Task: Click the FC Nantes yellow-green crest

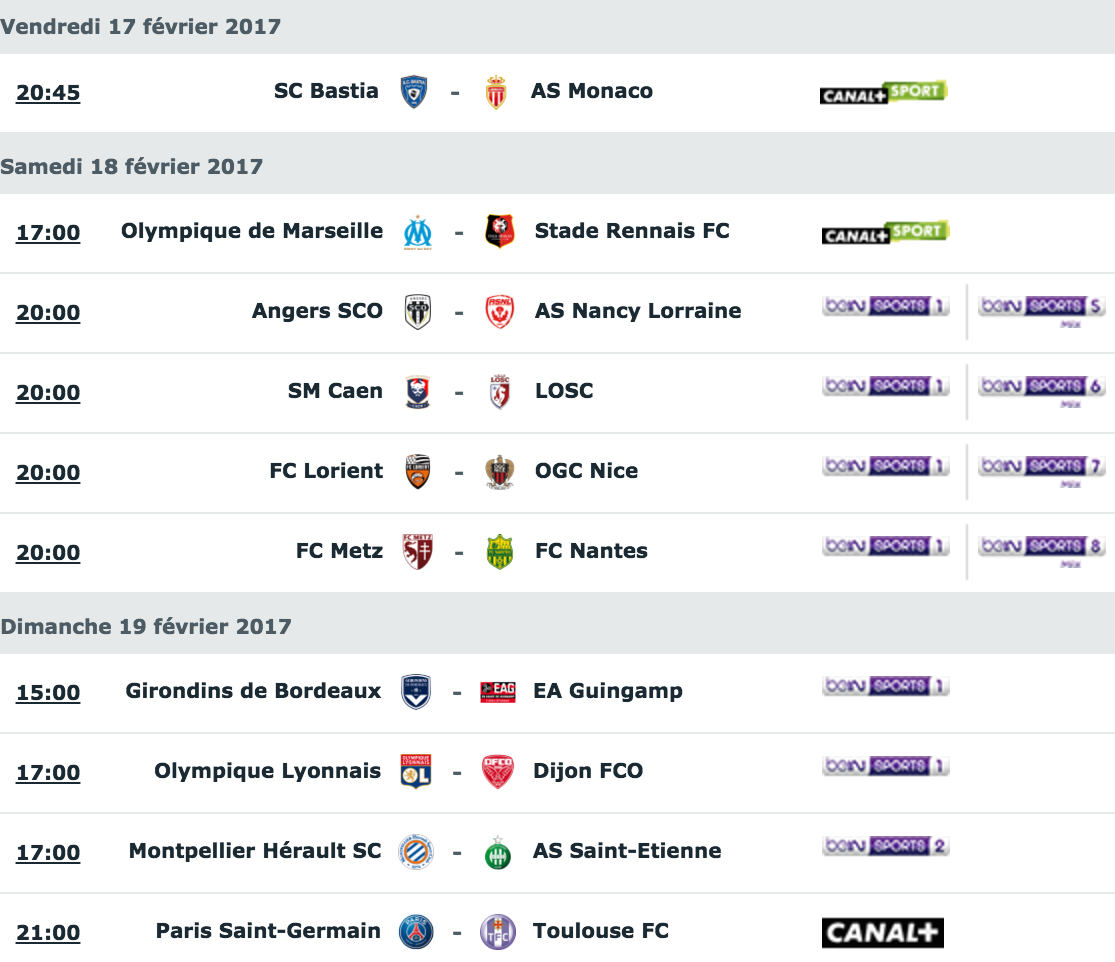Action: tap(500, 552)
